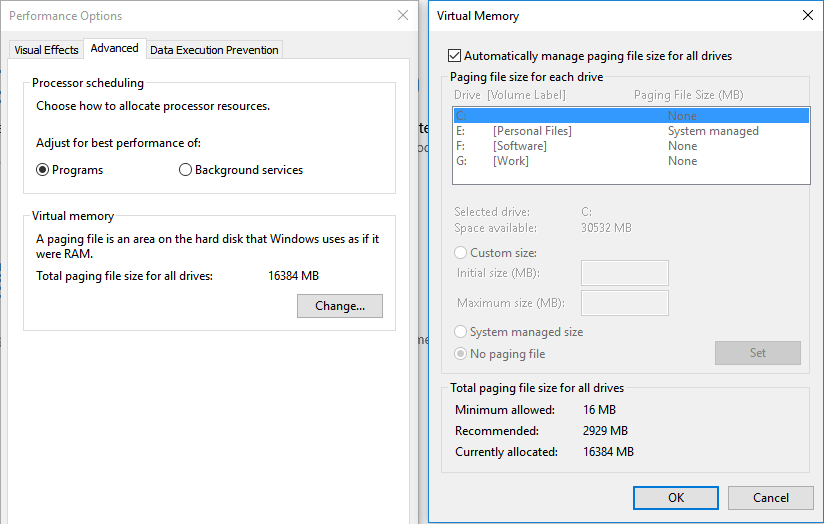Screen dimensions: 824x524
Task: Click the Set paging file button
Action: pos(757,353)
